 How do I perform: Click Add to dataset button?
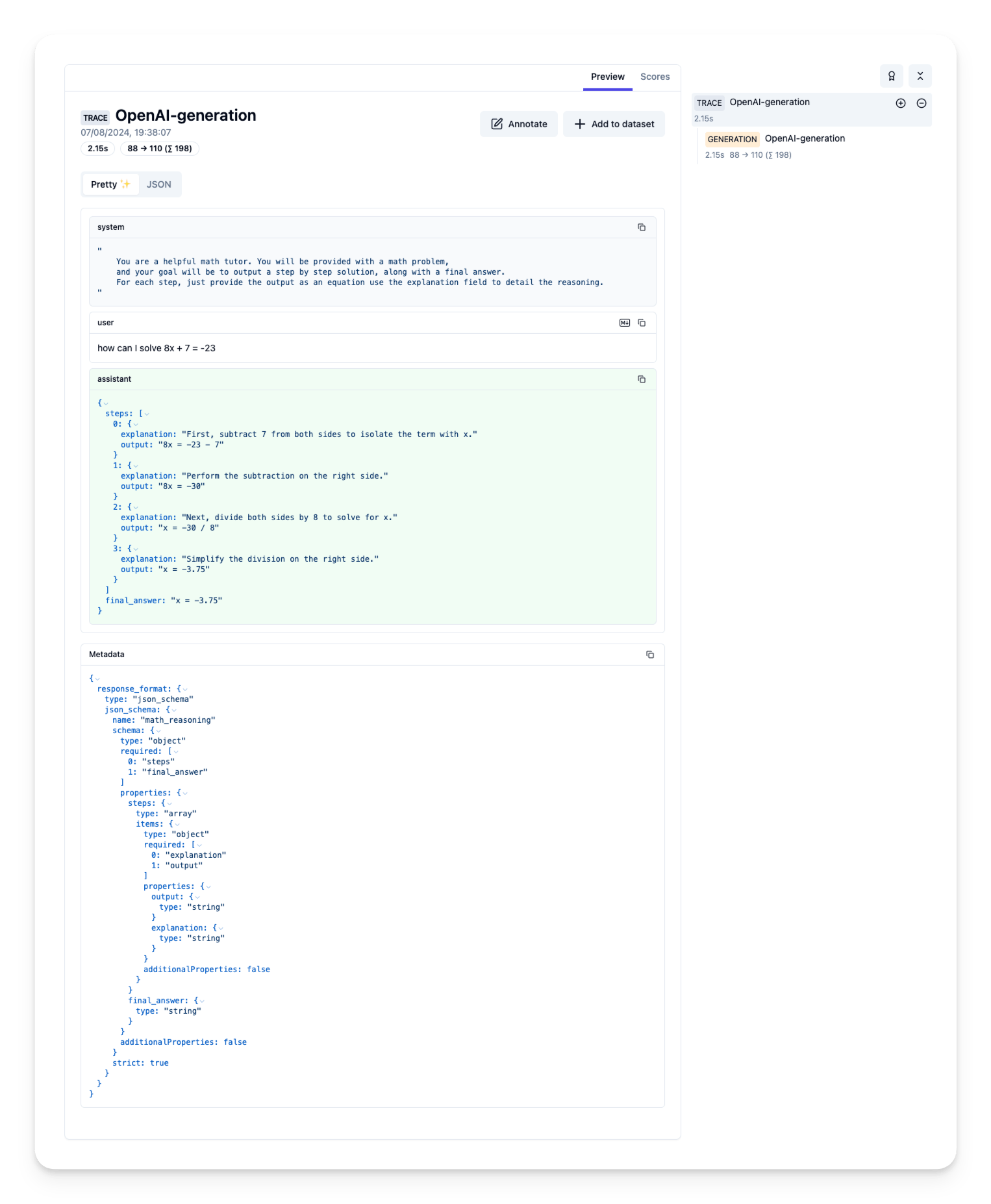(x=613, y=124)
